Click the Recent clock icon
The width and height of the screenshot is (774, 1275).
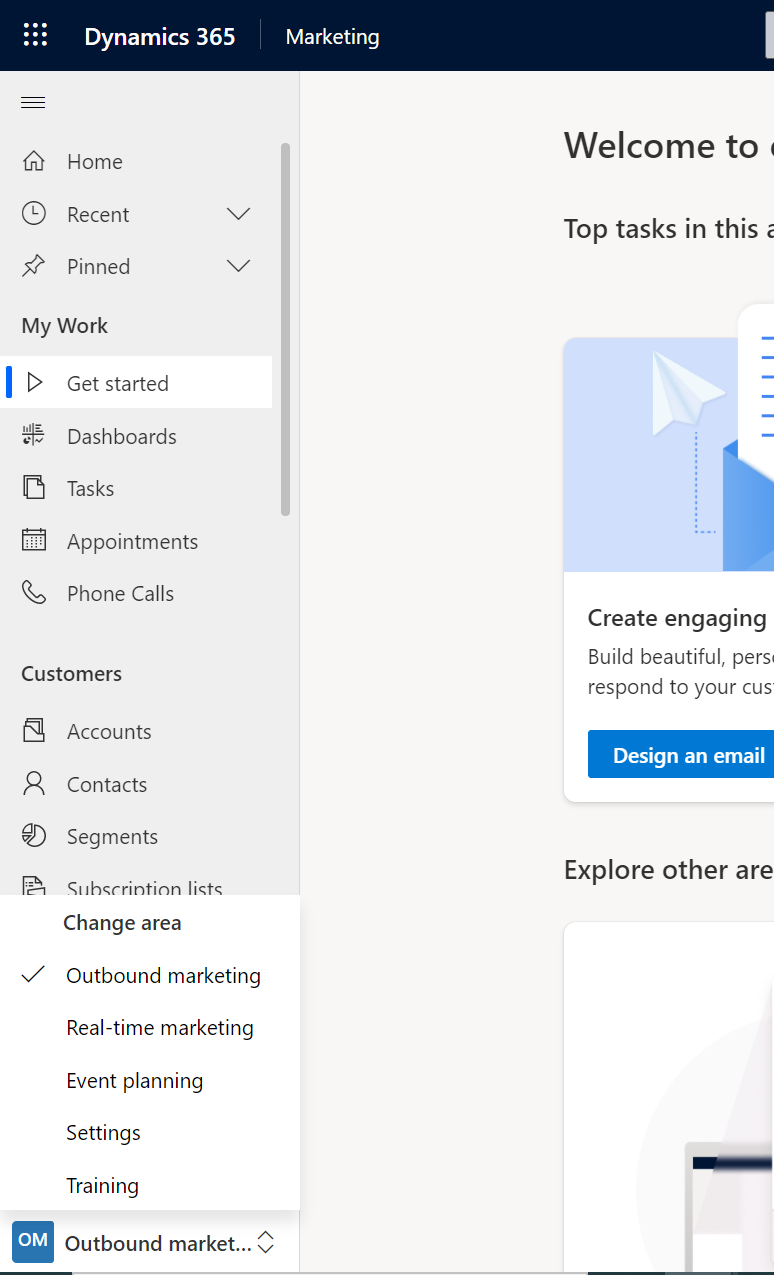tap(34, 214)
